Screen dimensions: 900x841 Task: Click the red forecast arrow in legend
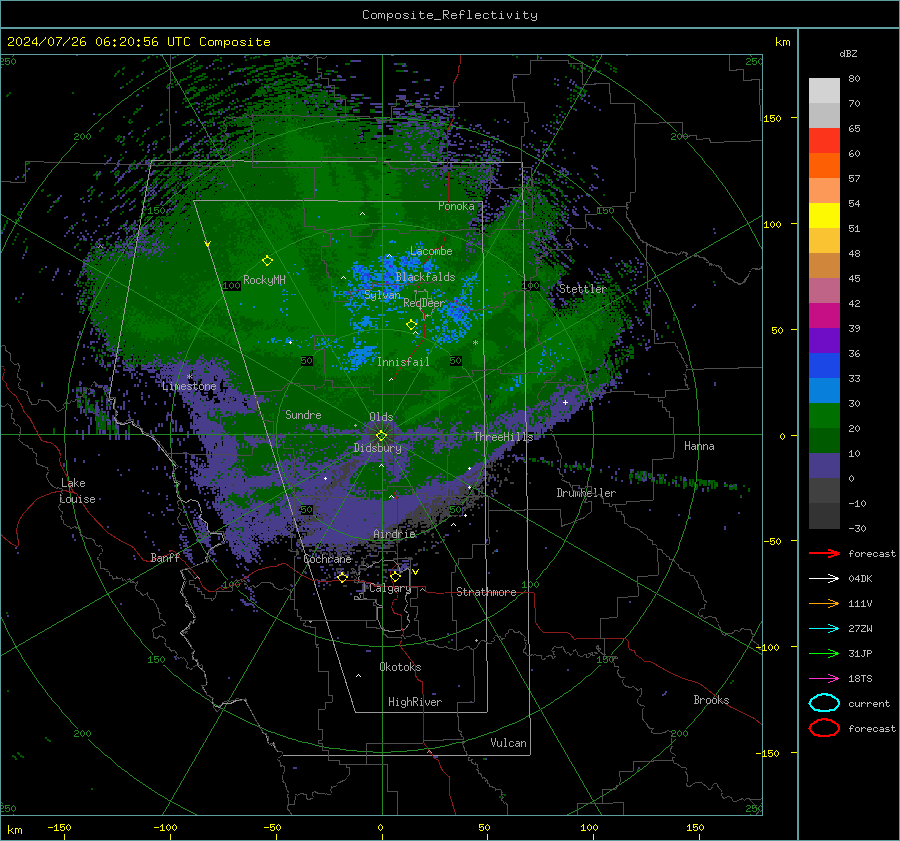tap(824, 553)
